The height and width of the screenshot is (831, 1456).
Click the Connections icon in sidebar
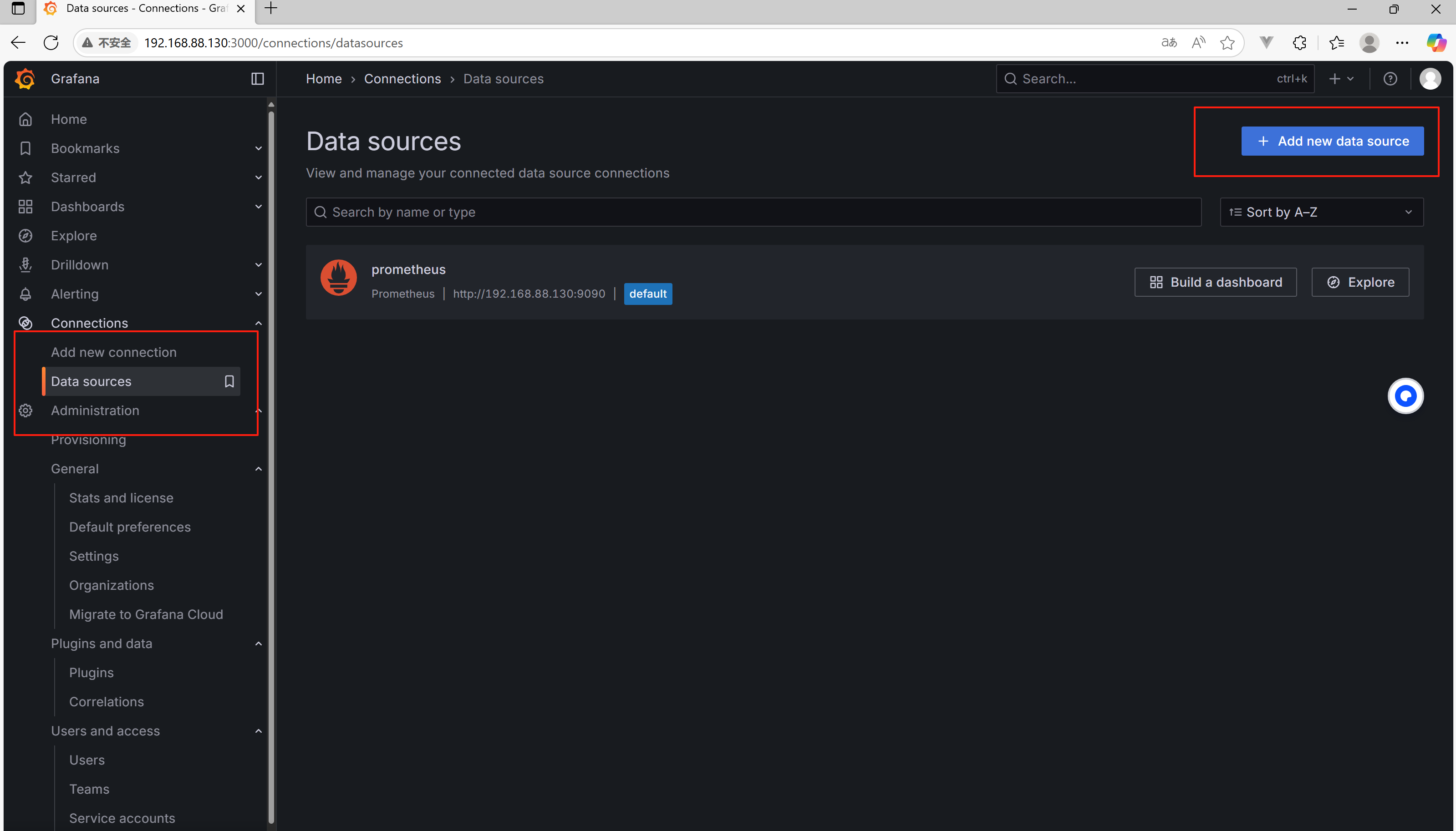pyautogui.click(x=25, y=323)
